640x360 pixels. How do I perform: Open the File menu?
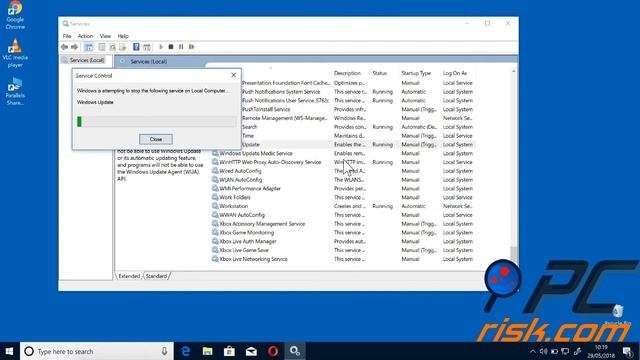[x=67, y=36]
